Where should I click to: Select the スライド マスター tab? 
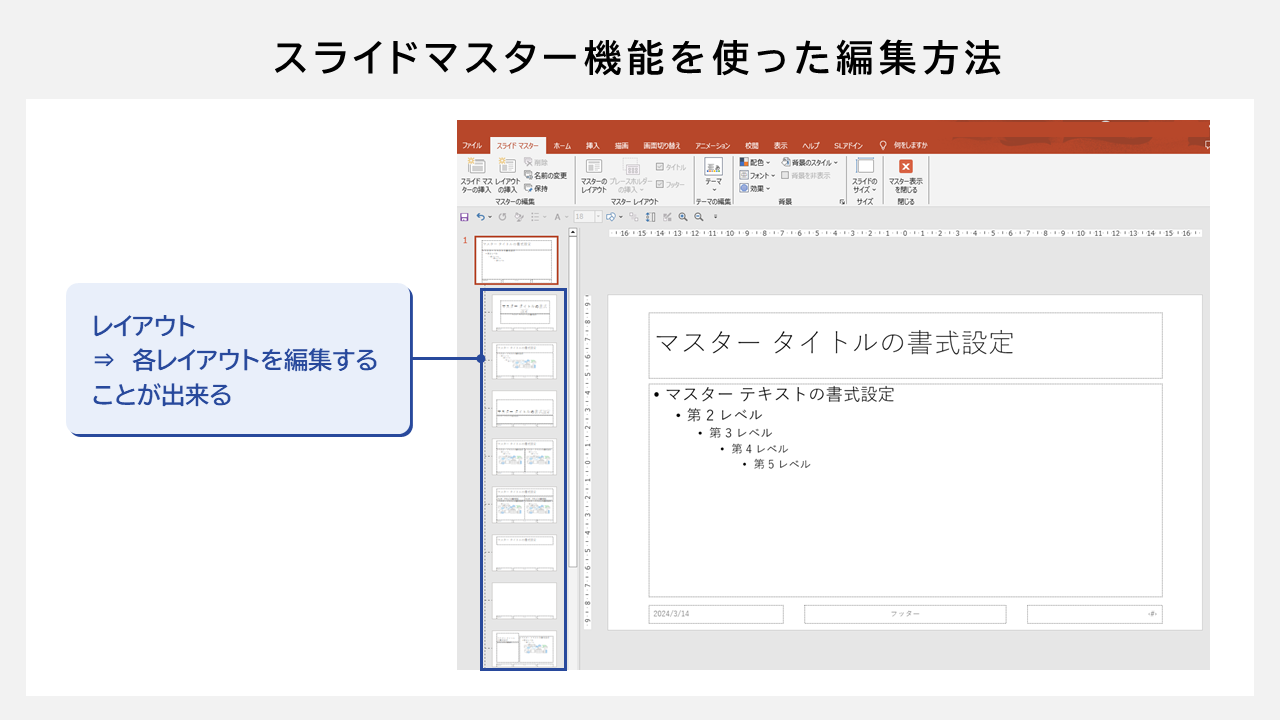(x=518, y=146)
